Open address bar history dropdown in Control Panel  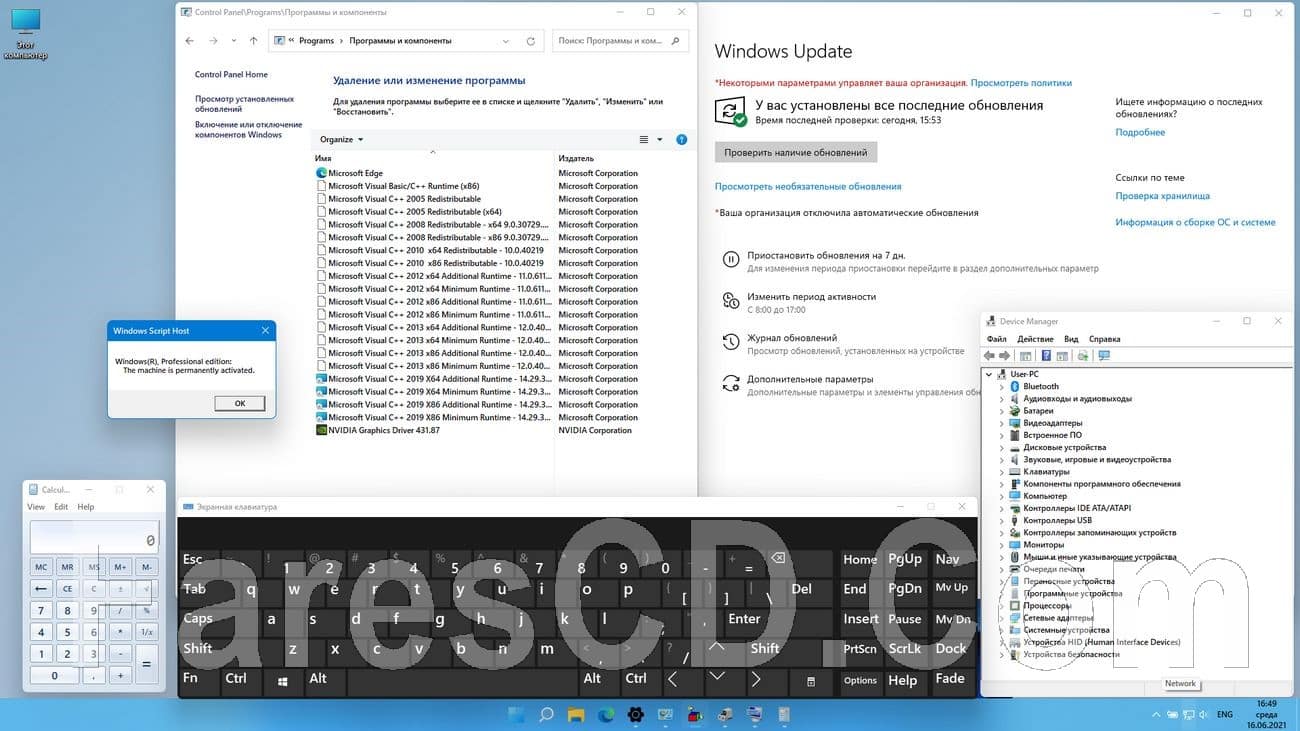506,41
